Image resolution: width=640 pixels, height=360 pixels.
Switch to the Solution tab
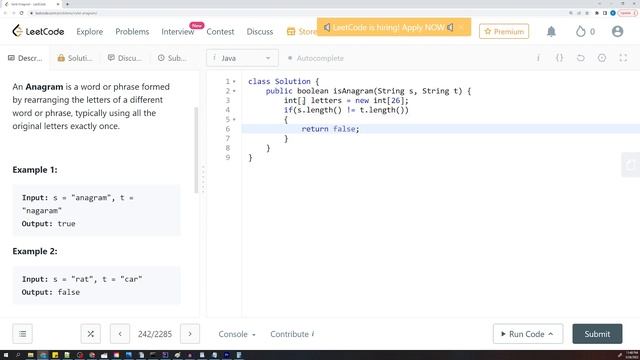point(75,58)
